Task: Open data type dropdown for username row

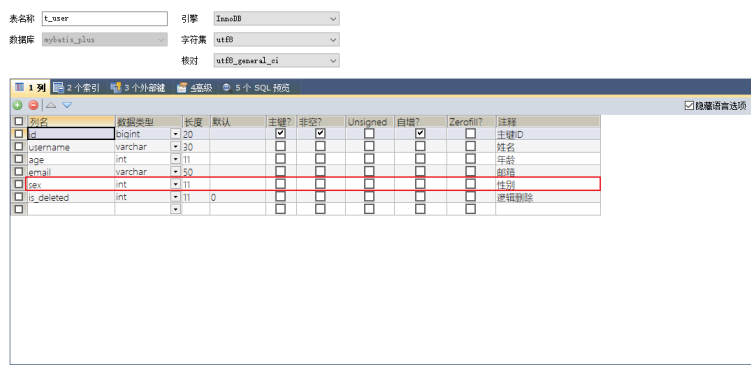Action: (175, 146)
